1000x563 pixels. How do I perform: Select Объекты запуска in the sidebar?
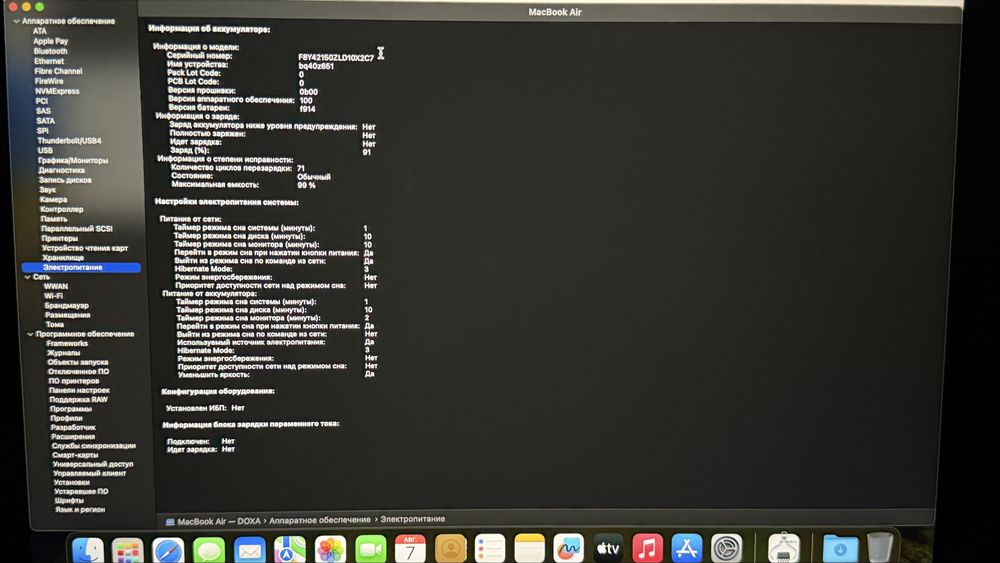pos(78,362)
